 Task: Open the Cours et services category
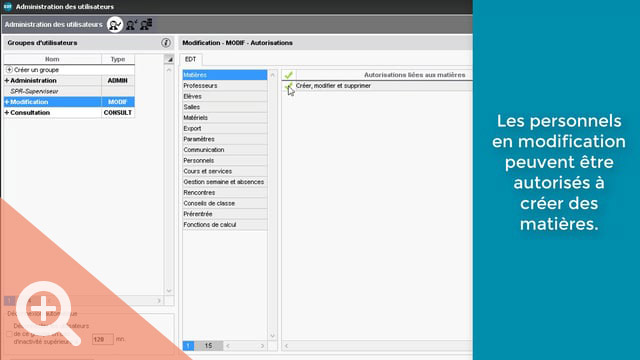coord(225,171)
